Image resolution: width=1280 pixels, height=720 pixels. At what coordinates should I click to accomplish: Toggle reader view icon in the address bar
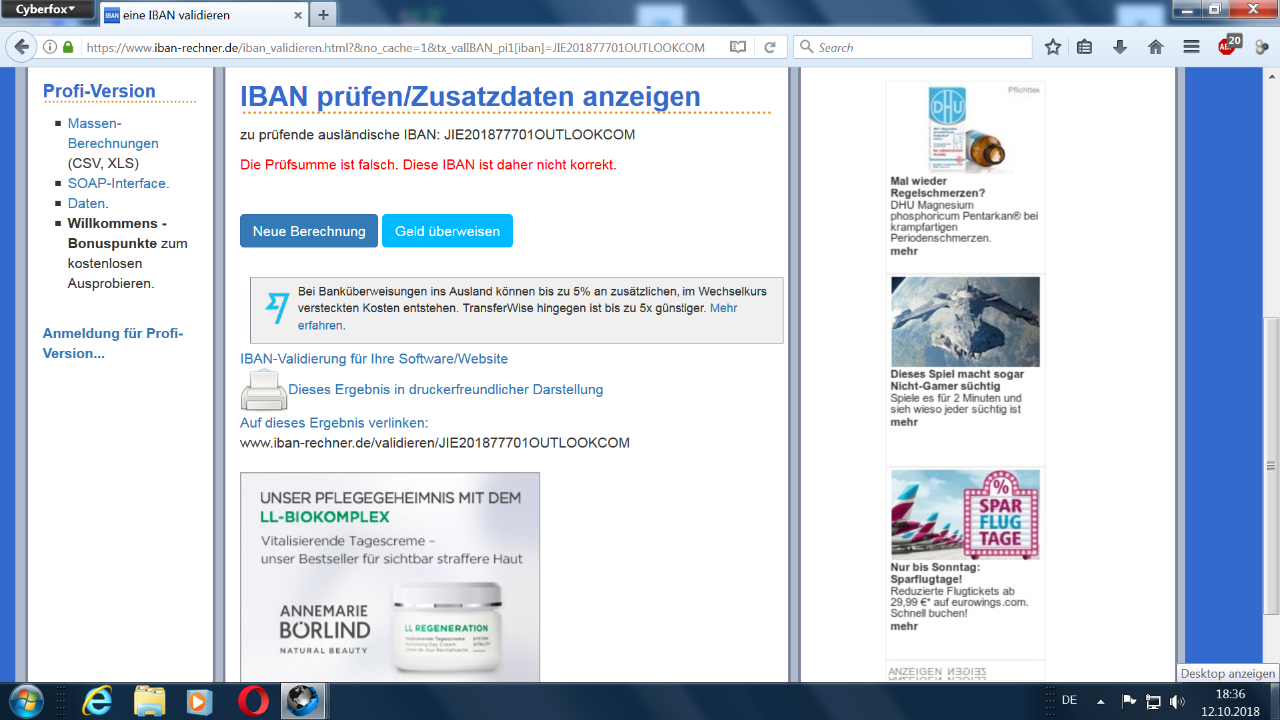[x=738, y=47]
